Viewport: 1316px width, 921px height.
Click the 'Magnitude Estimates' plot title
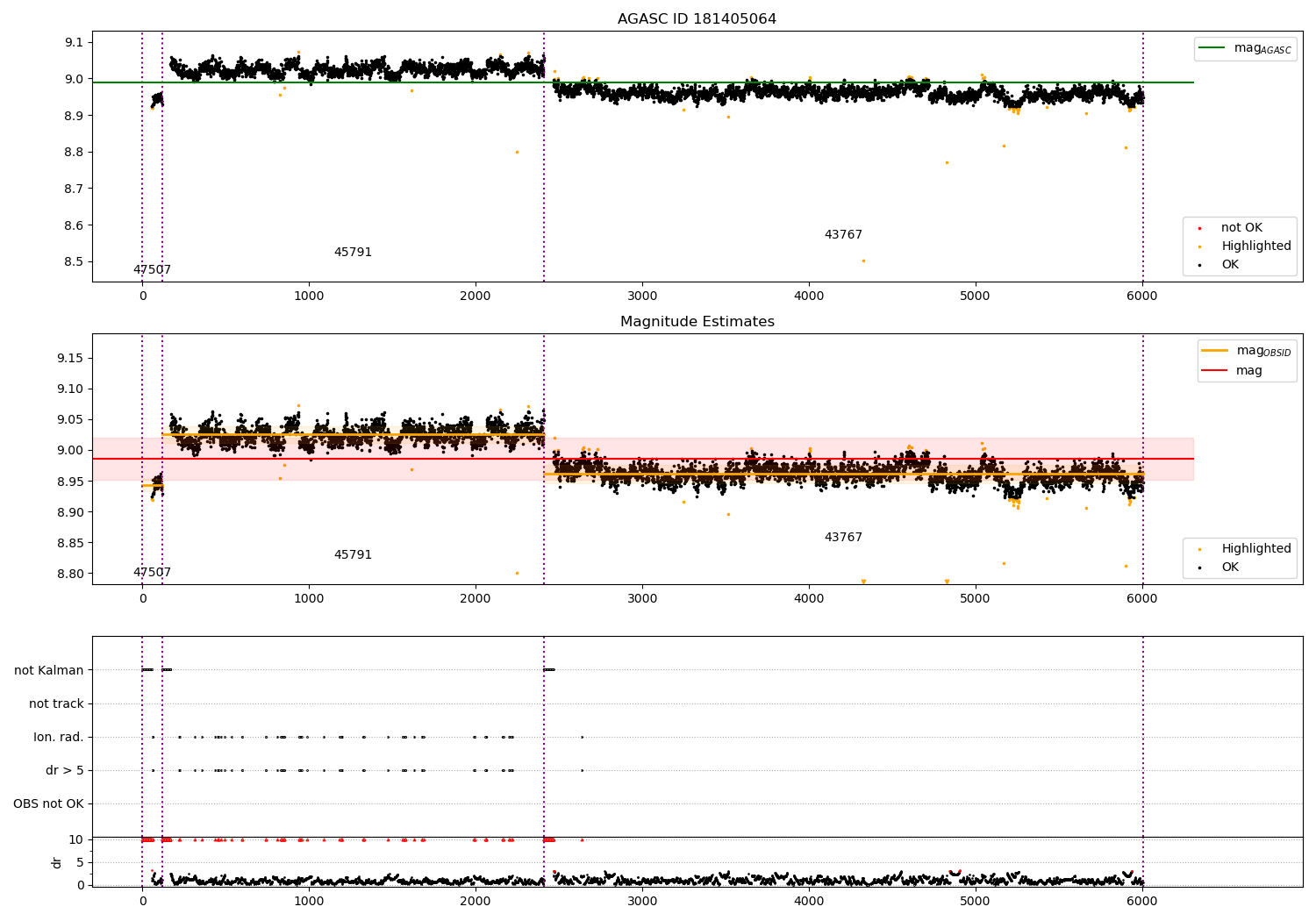click(697, 322)
